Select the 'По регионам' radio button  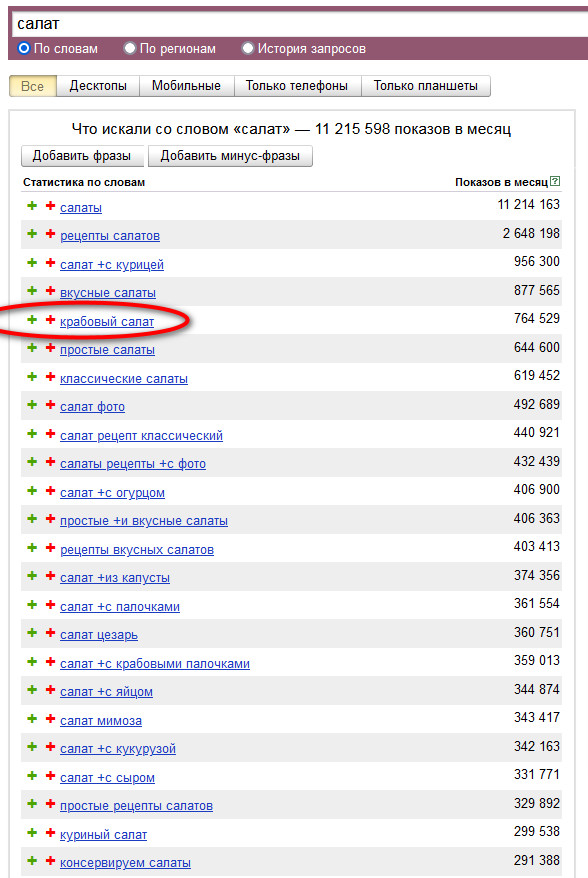click(x=130, y=48)
